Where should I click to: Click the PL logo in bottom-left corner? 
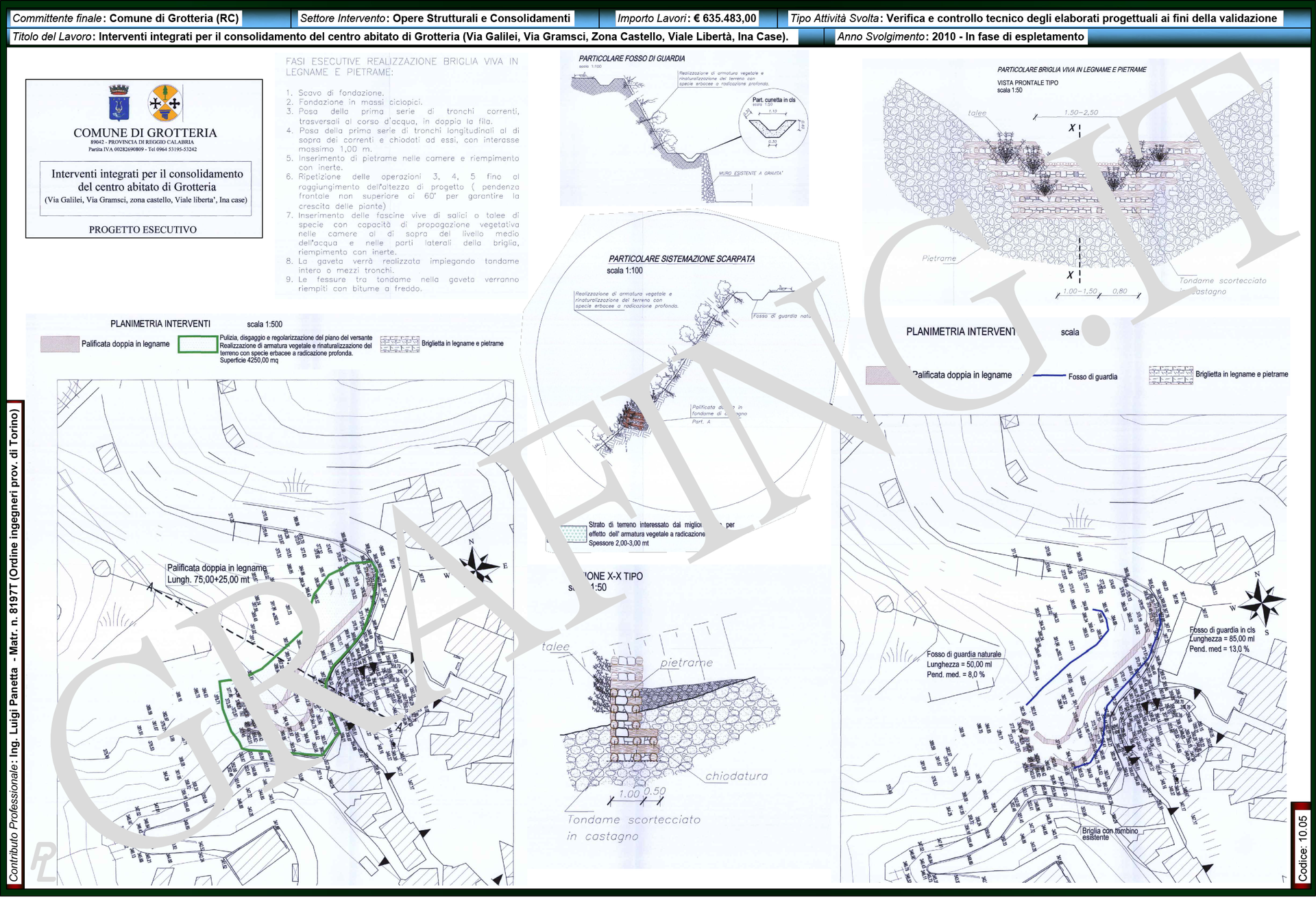click(42, 861)
